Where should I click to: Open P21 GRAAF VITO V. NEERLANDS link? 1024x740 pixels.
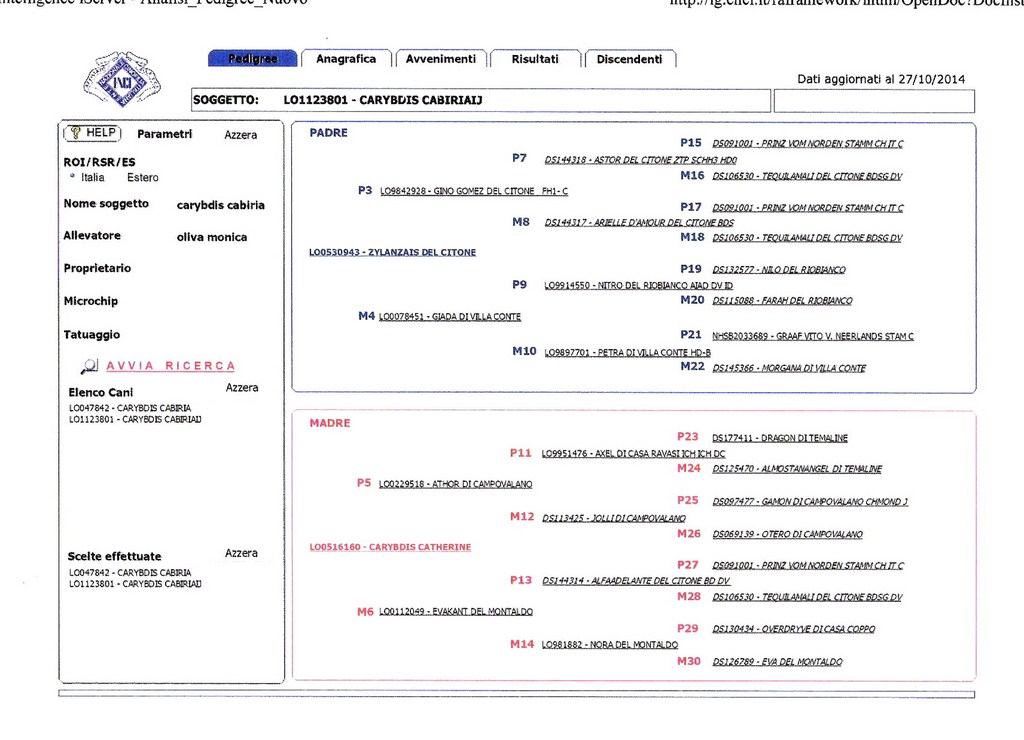(x=813, y=336)
